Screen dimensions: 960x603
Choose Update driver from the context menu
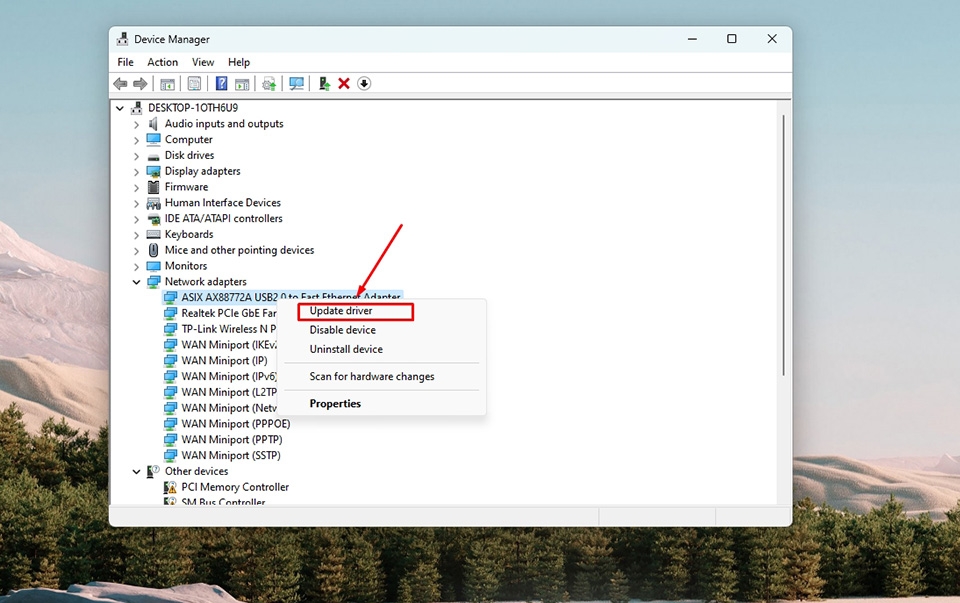click(x=340, y=311)
